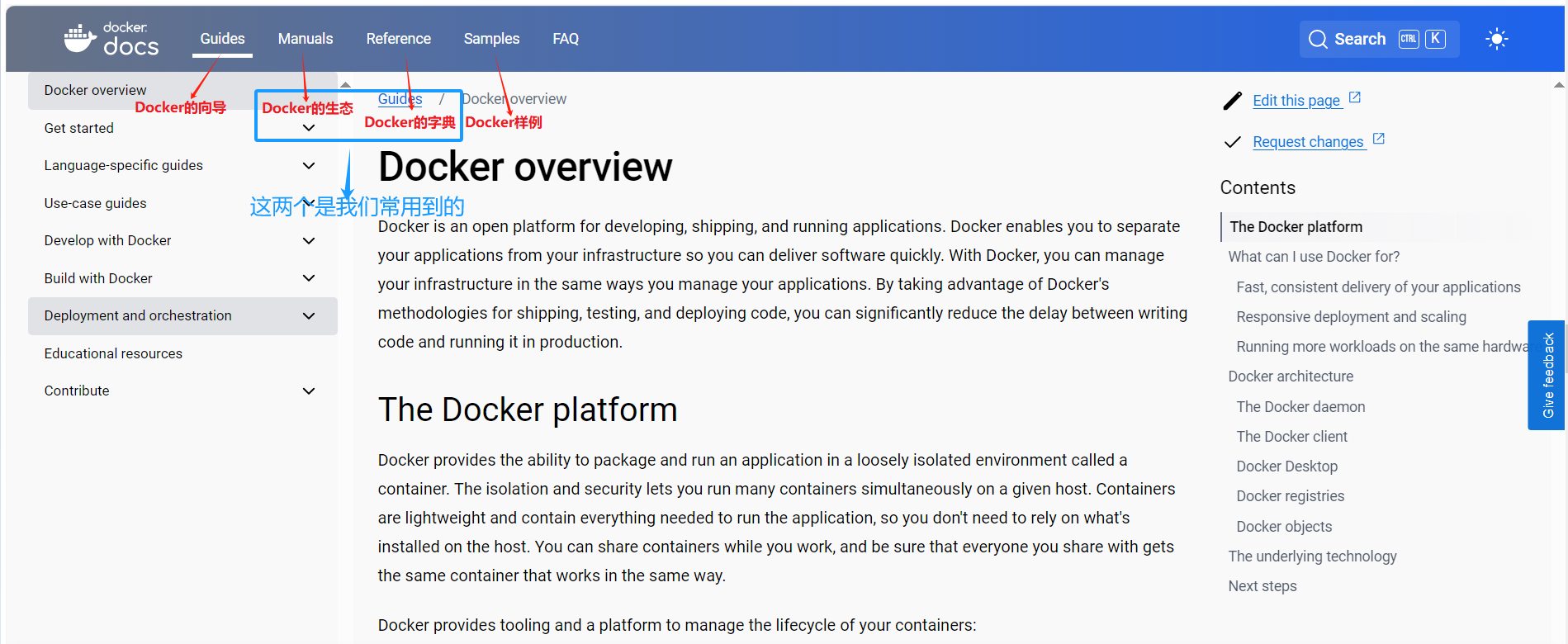The width and height of the screenshot is (1568, 644).
Task: Open Build with Docker sidebar item
Action: pyautogui.click(x=98, y=278)
